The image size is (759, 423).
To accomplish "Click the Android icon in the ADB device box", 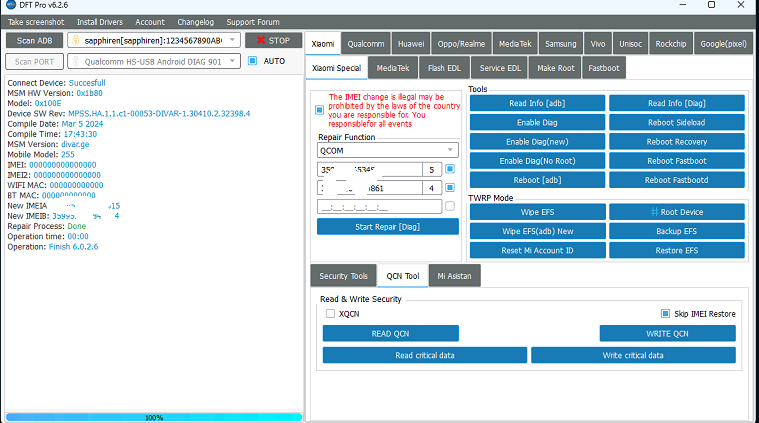I will click(x=76, y=41).
